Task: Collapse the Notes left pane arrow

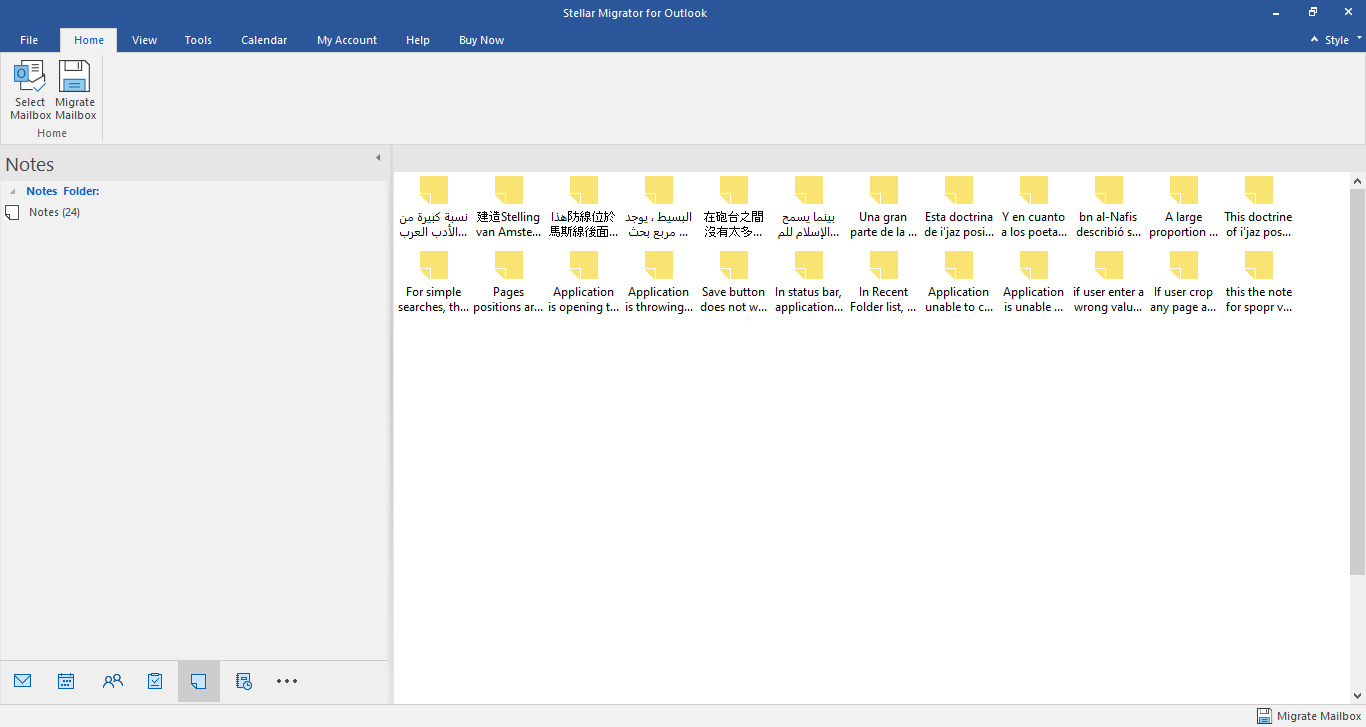Action: pos(378,158)
